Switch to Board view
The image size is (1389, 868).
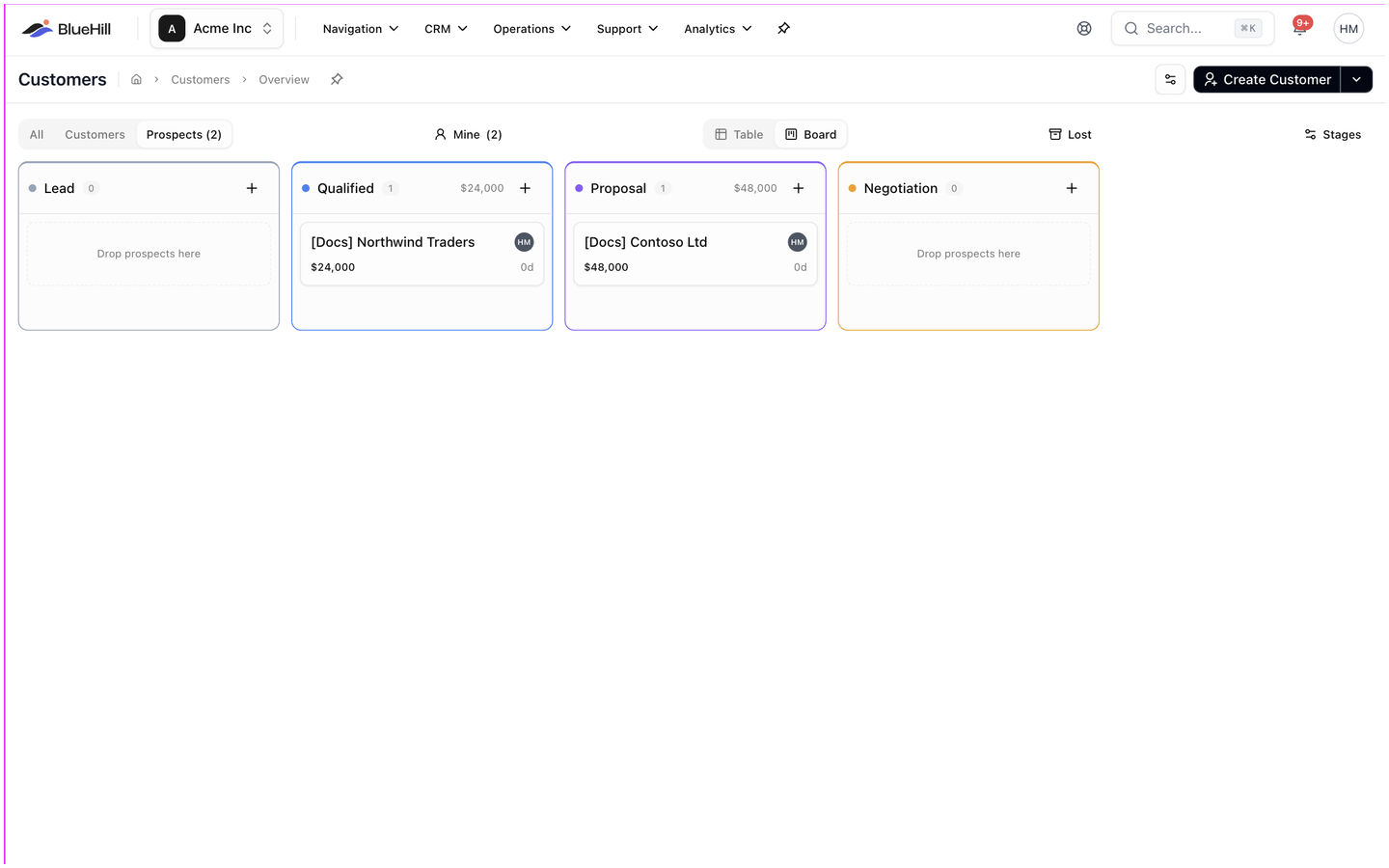point(811,135)
